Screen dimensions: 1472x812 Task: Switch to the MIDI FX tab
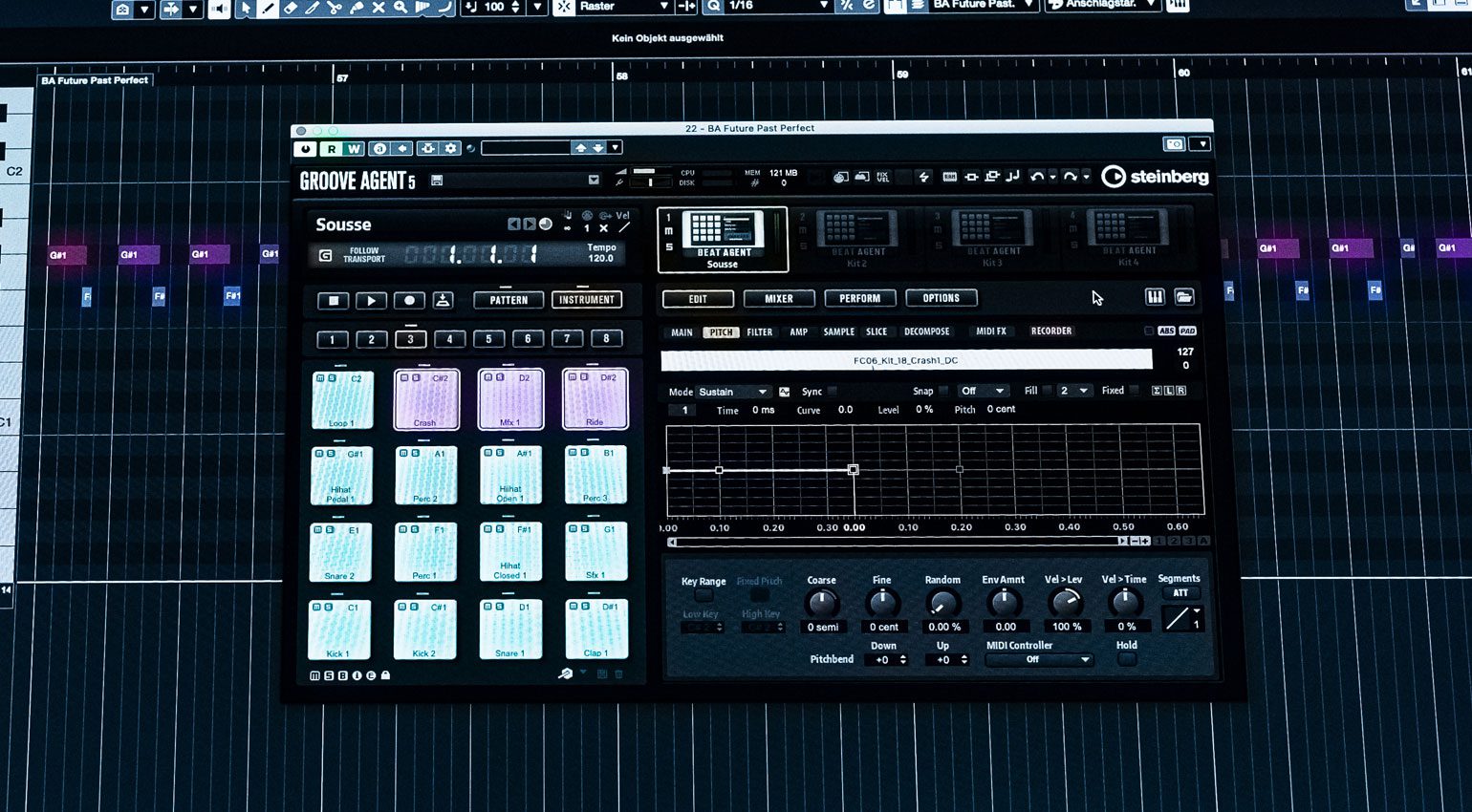tap(991, 331)
